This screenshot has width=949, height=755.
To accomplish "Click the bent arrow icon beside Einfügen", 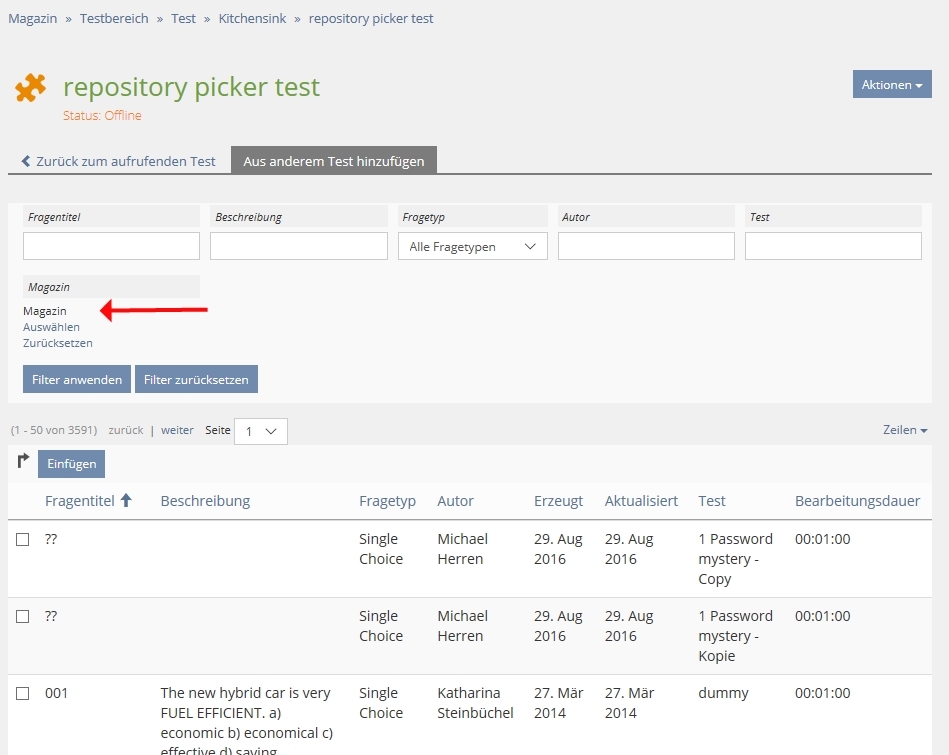I will pos(23,462).
